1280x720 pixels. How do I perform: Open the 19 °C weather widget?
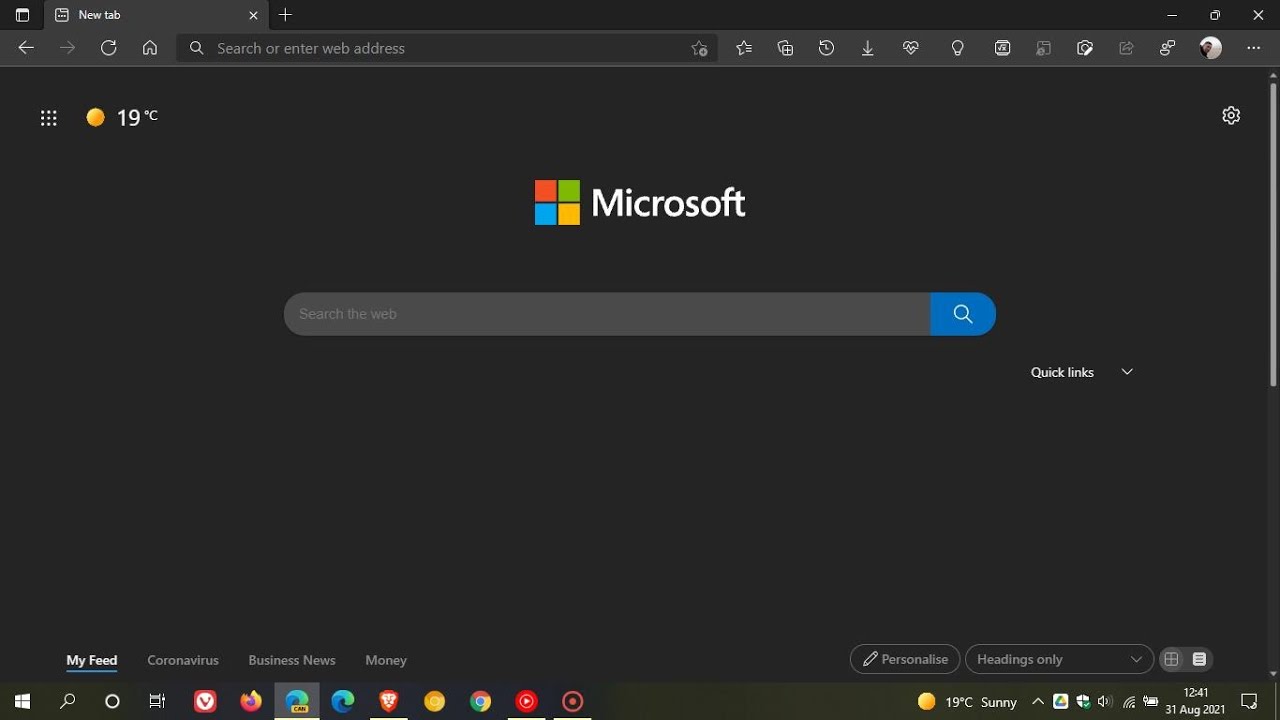[x=122, y=117]
